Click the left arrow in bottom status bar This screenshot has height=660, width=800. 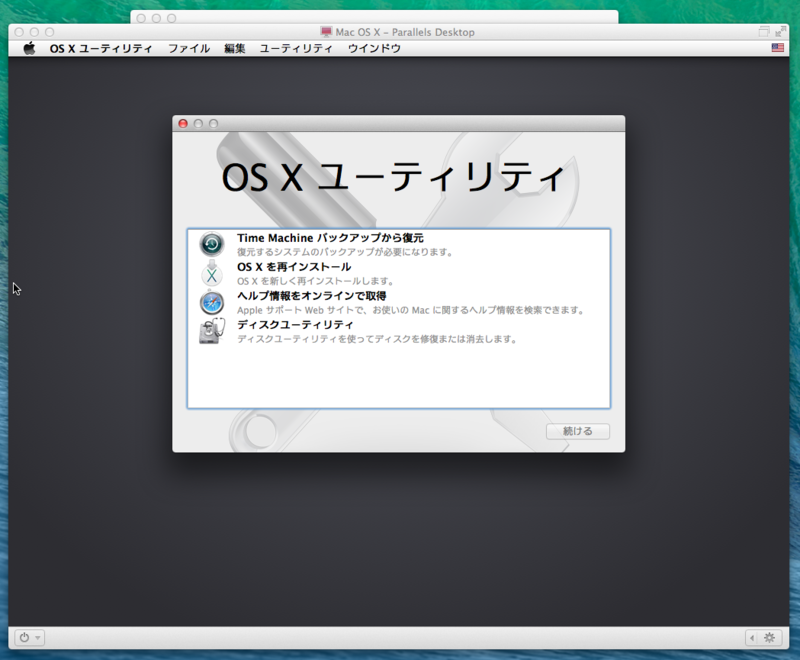(752, 637)
